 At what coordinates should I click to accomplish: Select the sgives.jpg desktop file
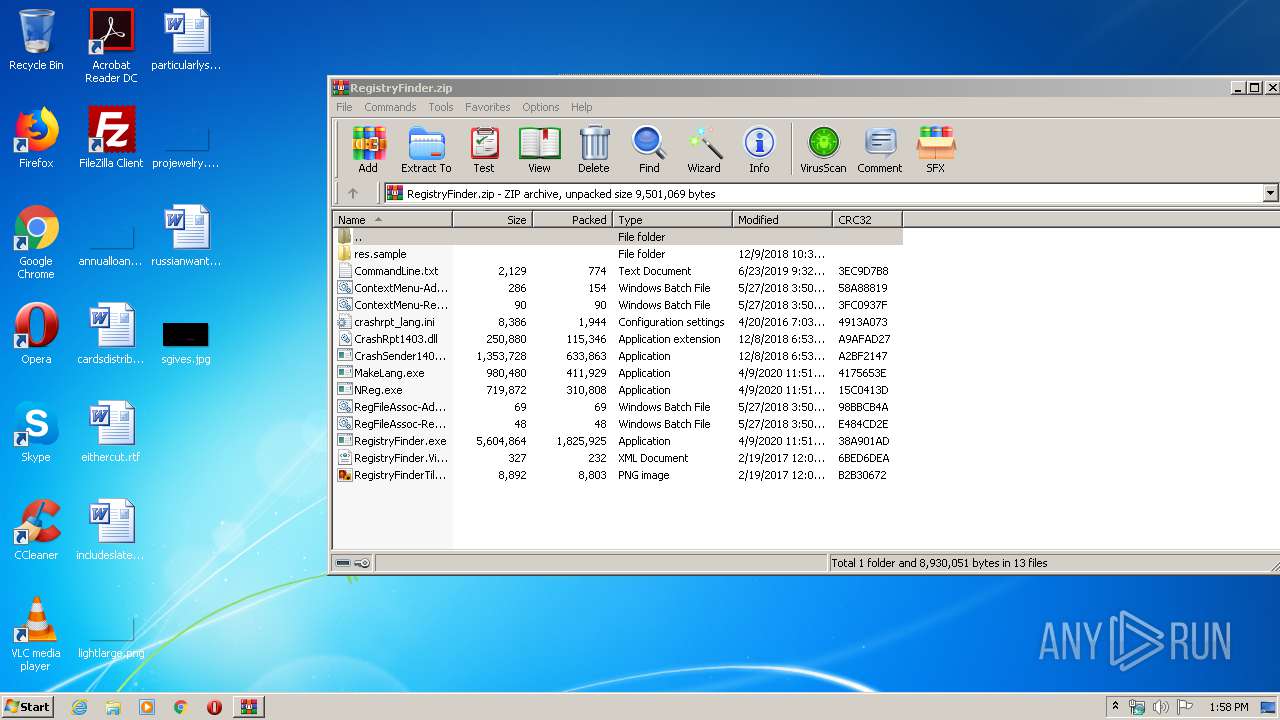point(186,341)
